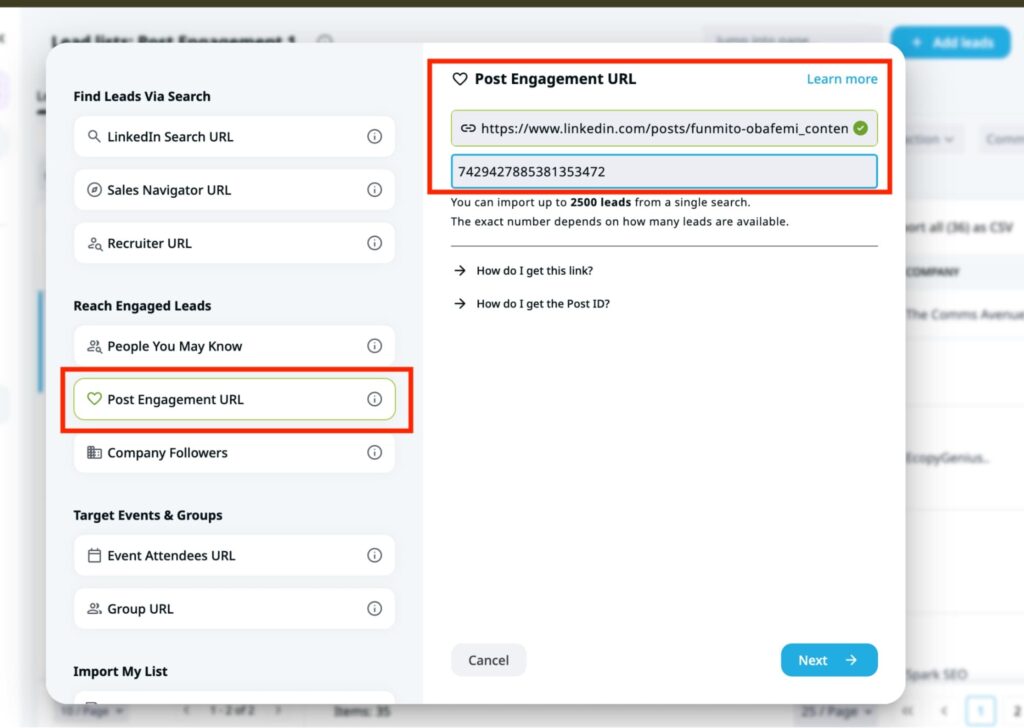Click the calendar icon on Event Attendees URL
The image size is (1024, 728).
point(95,555)
